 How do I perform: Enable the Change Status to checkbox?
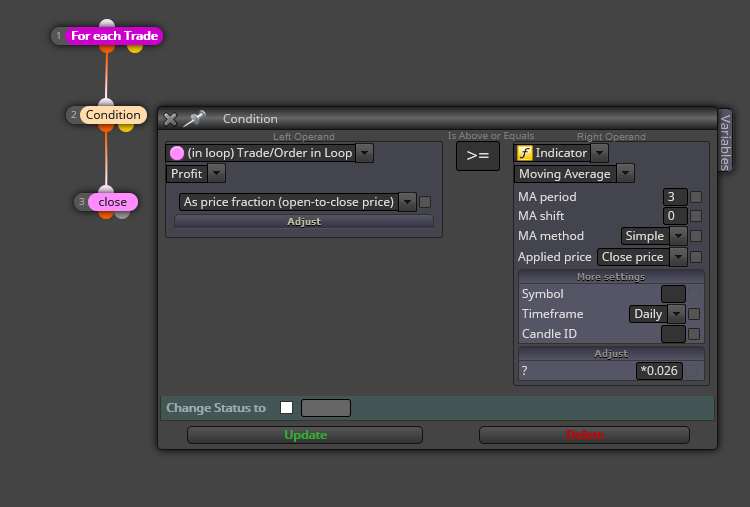[x=287, y=408]
